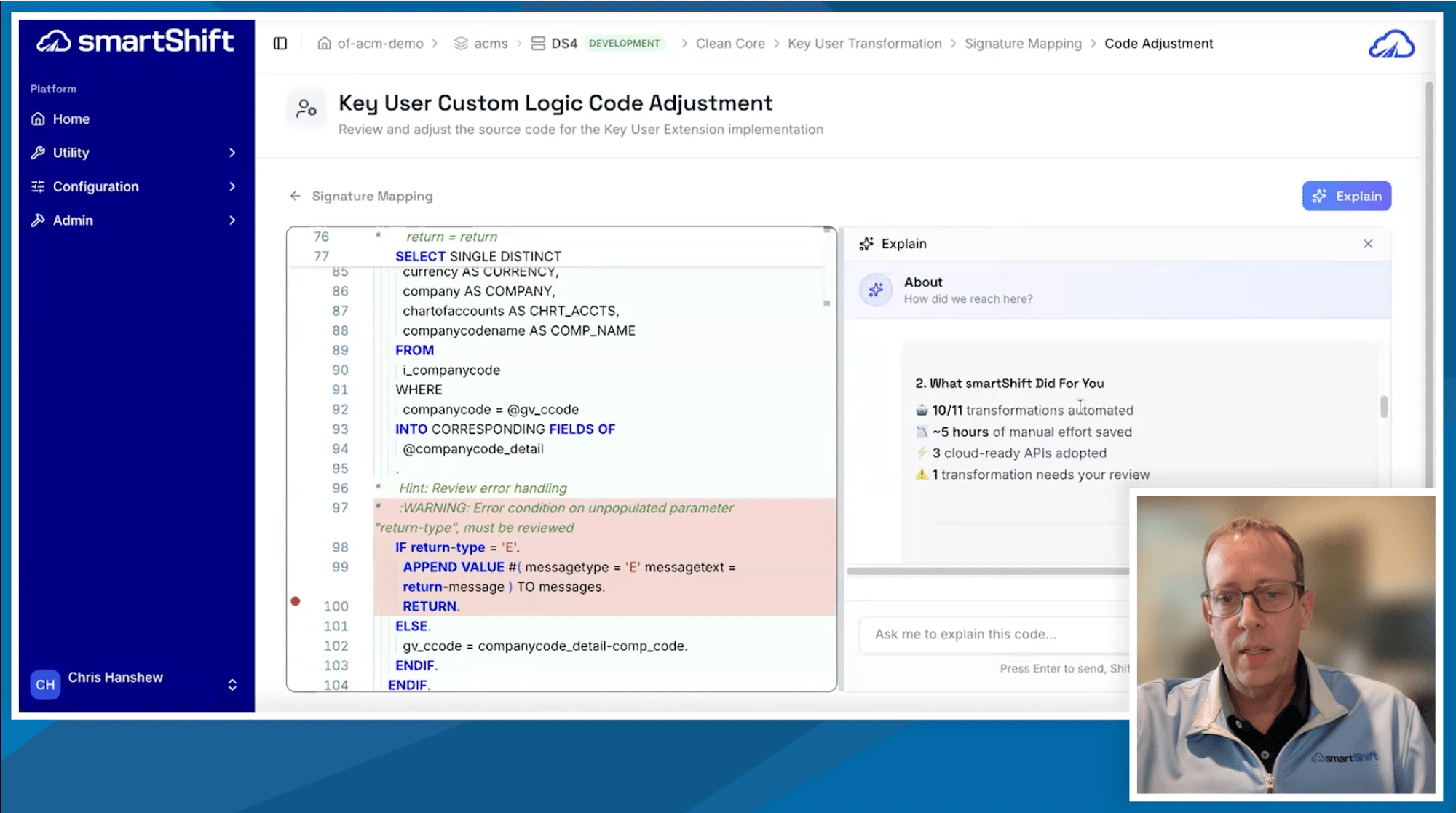Toggle the red breakpoint on line 100

[x=296, y=600]
